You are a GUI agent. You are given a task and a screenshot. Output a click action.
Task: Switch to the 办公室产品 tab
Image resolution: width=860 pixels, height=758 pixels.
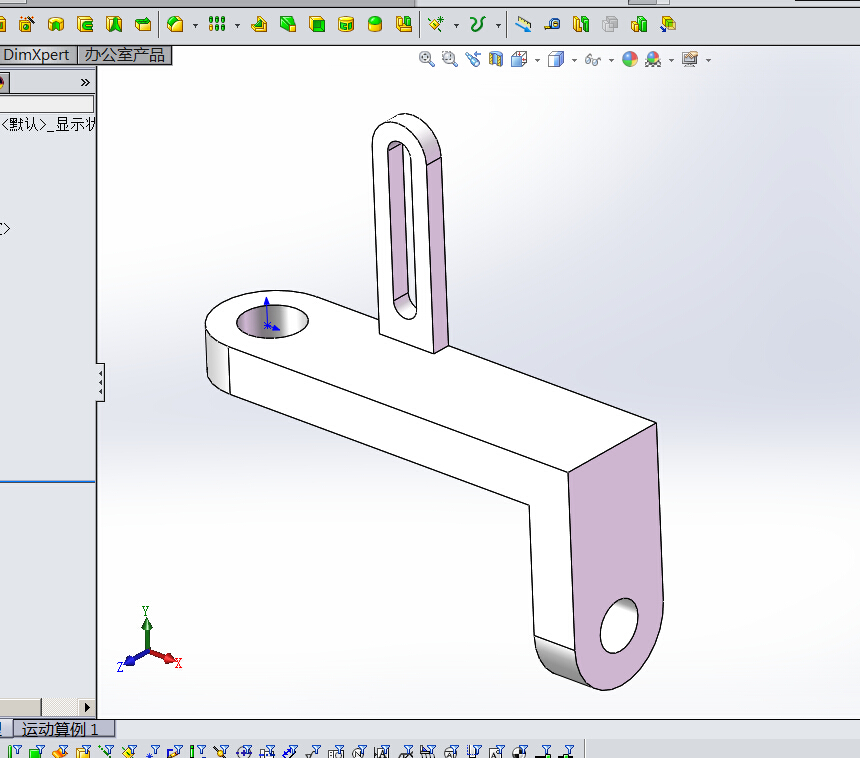pyautogui.click(x=125, y=55)
